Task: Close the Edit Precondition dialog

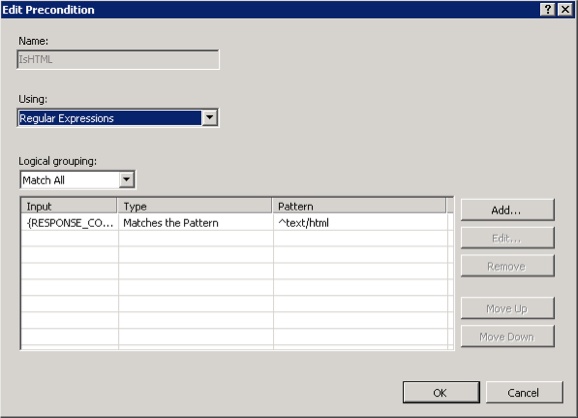Action: tap(565, 9)
